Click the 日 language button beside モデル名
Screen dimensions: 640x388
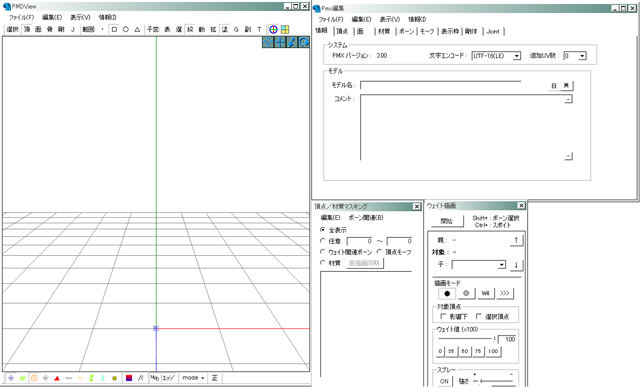coord(554,86)
